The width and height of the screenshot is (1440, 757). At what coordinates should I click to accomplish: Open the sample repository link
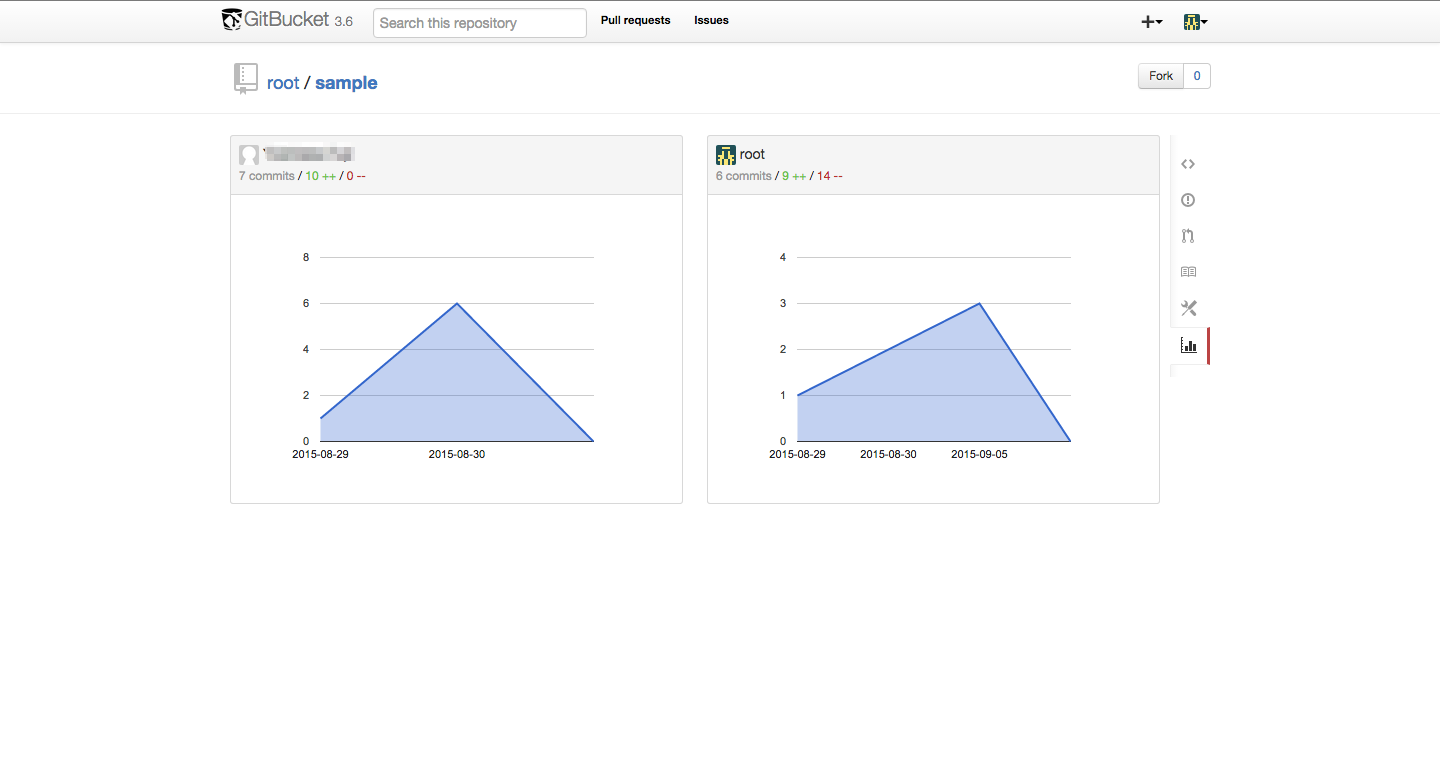coord(346,83)
